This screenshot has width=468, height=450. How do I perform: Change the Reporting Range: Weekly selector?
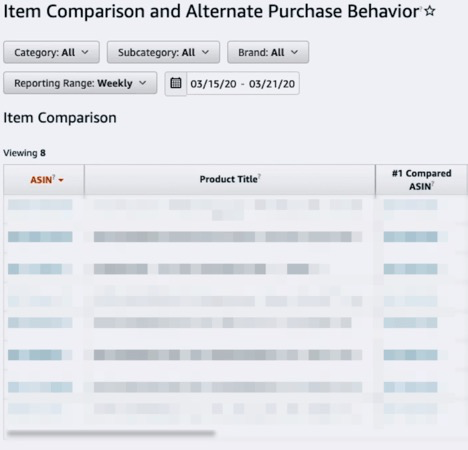80,83
